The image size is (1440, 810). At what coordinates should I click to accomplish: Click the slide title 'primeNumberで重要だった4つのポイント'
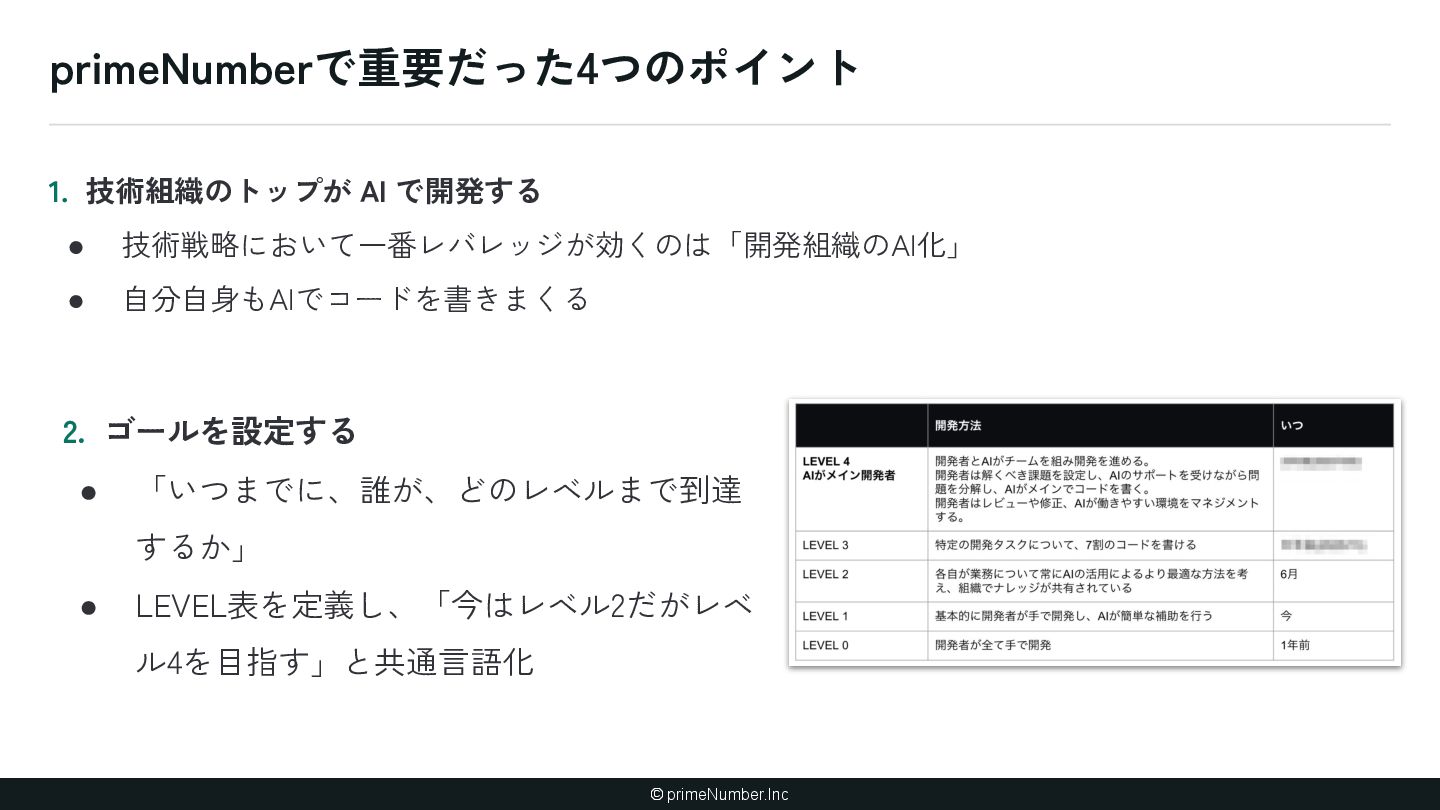[x=455, y=68]
